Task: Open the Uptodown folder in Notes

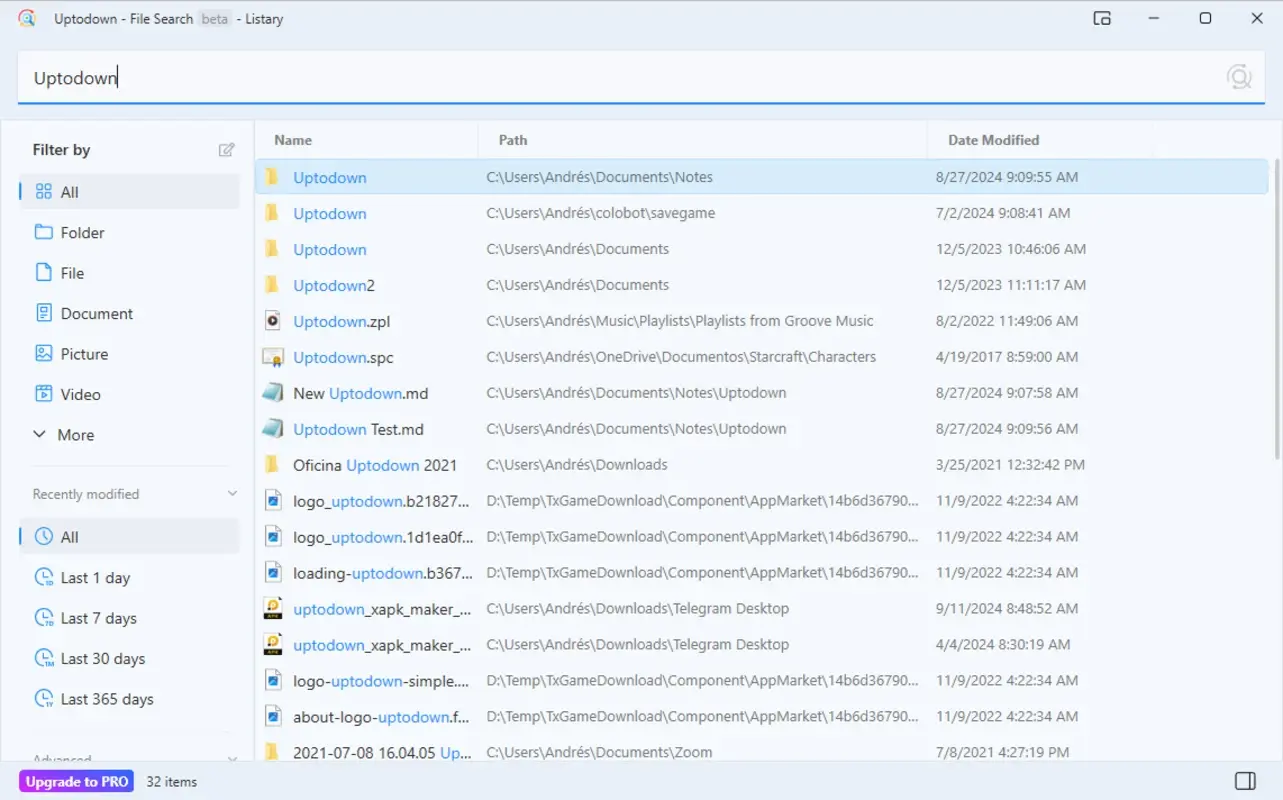Action: [x=330, y=177]
